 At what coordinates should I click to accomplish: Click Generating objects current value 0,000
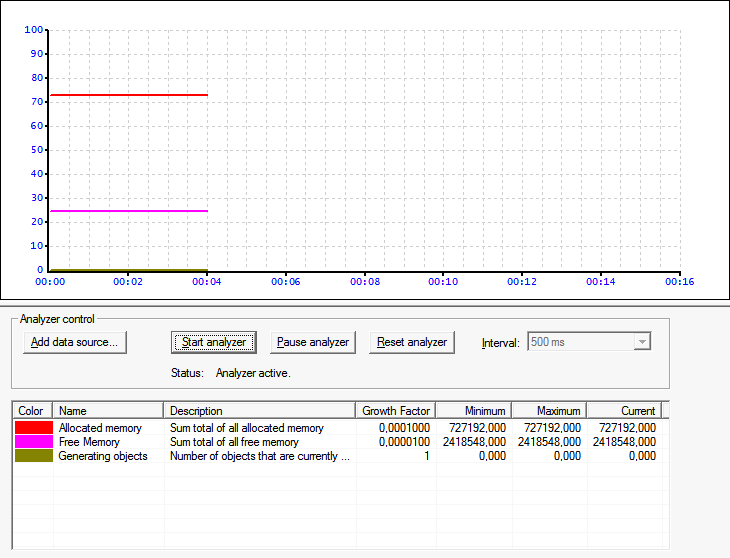point(642,456)
